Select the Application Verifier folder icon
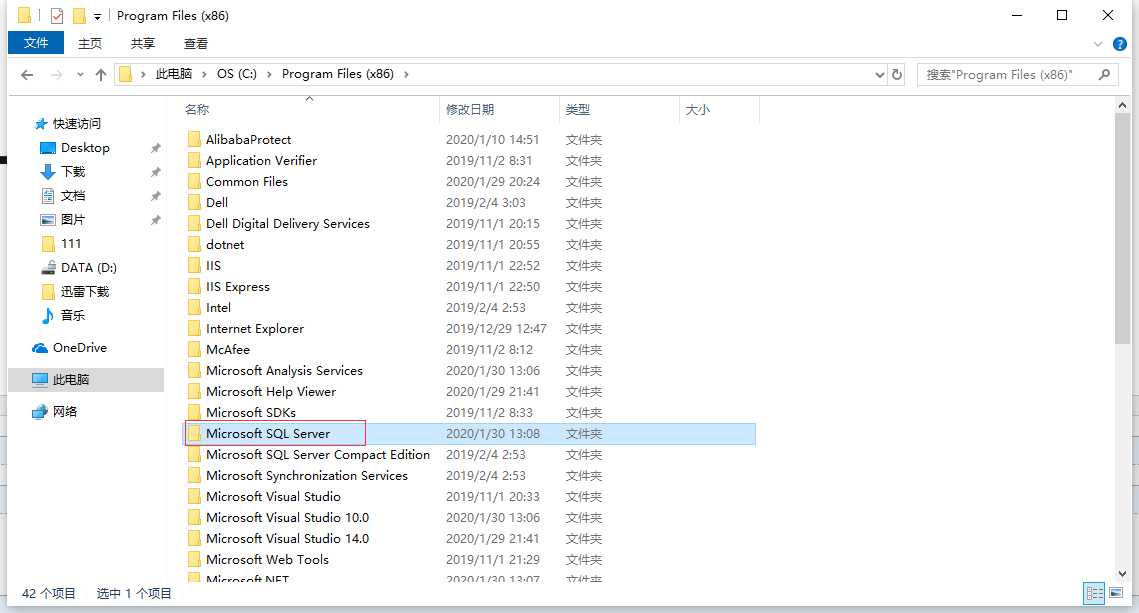This screenshot has height=613, width=1139. pyautogui.click(x=194, y=160)
